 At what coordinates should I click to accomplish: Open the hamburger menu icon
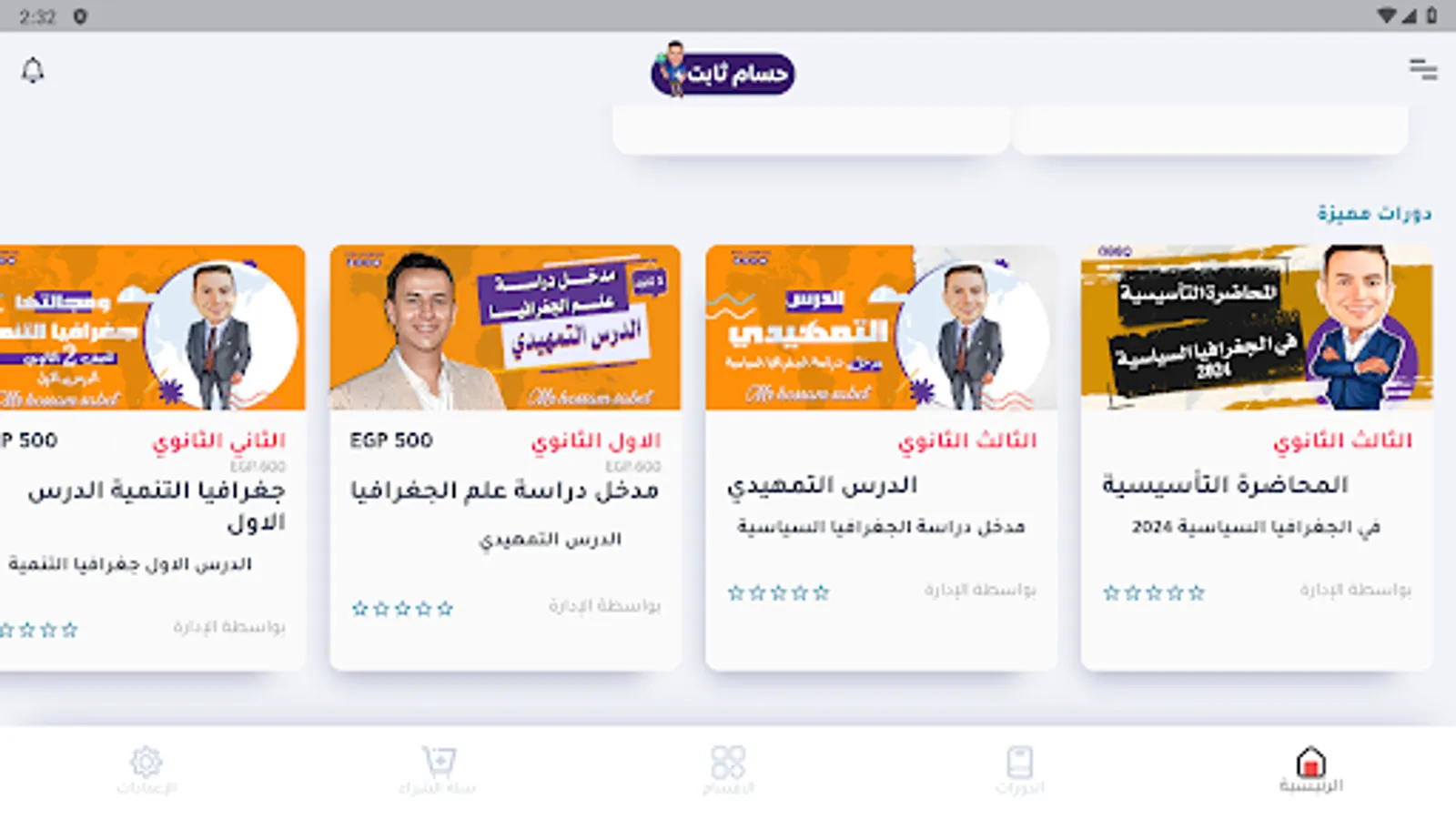click(1423, 69)
